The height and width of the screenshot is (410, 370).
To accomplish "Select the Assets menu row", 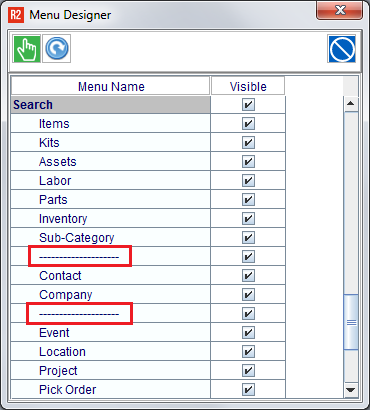I will point(111,162).
